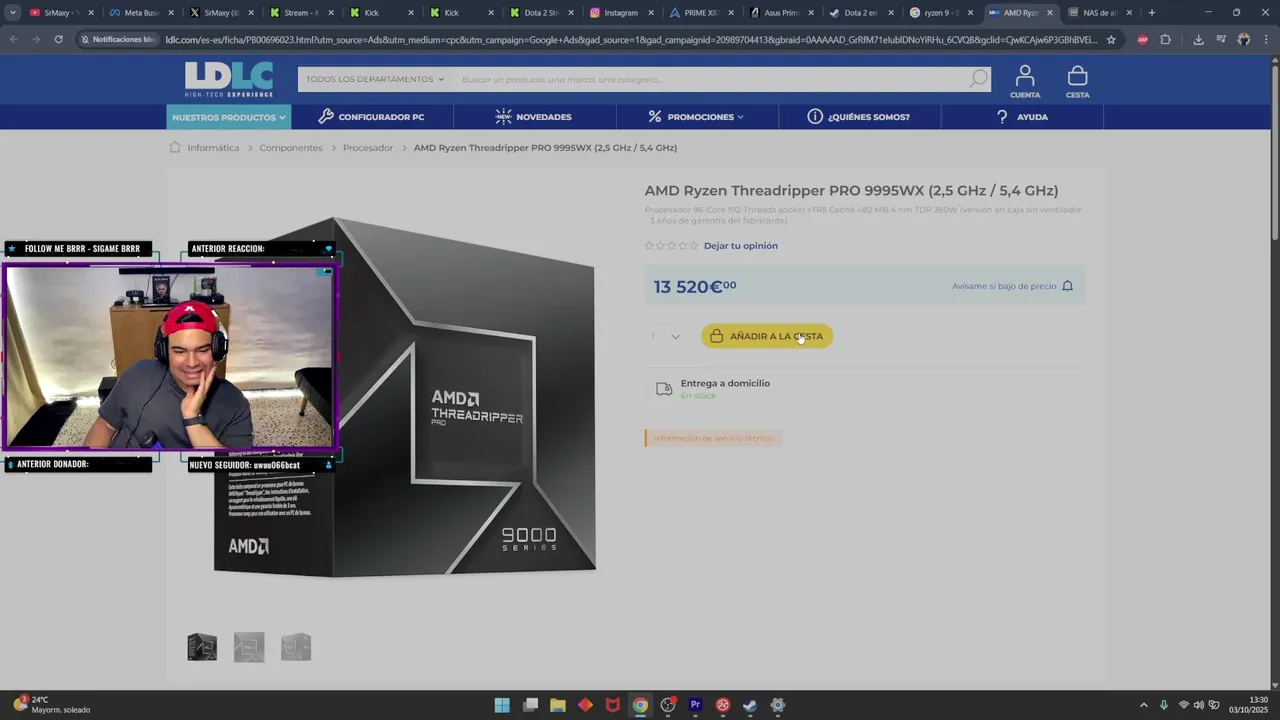The height and width of the screenshot is (720, 1280).
Task: Click Avisame si bajo de precio link
Action: (1004, 286)
